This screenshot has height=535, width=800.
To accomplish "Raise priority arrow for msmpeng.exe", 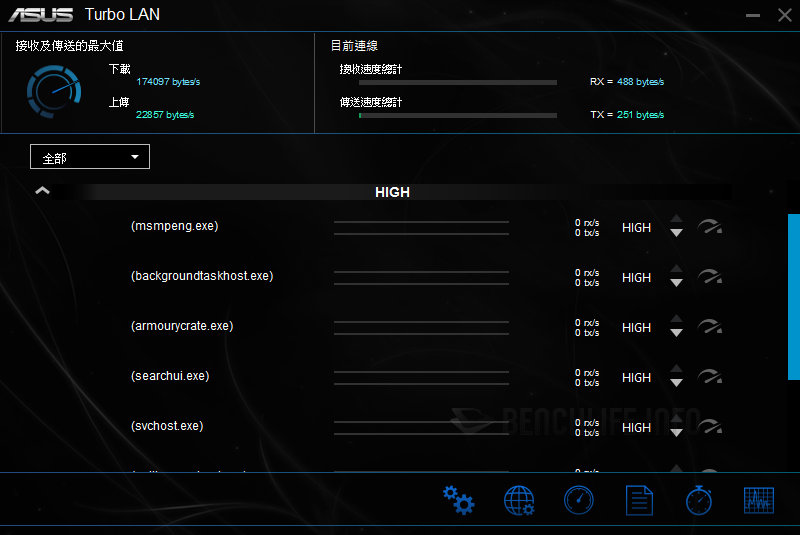I will pyautogui.click(x=677, y=219).
